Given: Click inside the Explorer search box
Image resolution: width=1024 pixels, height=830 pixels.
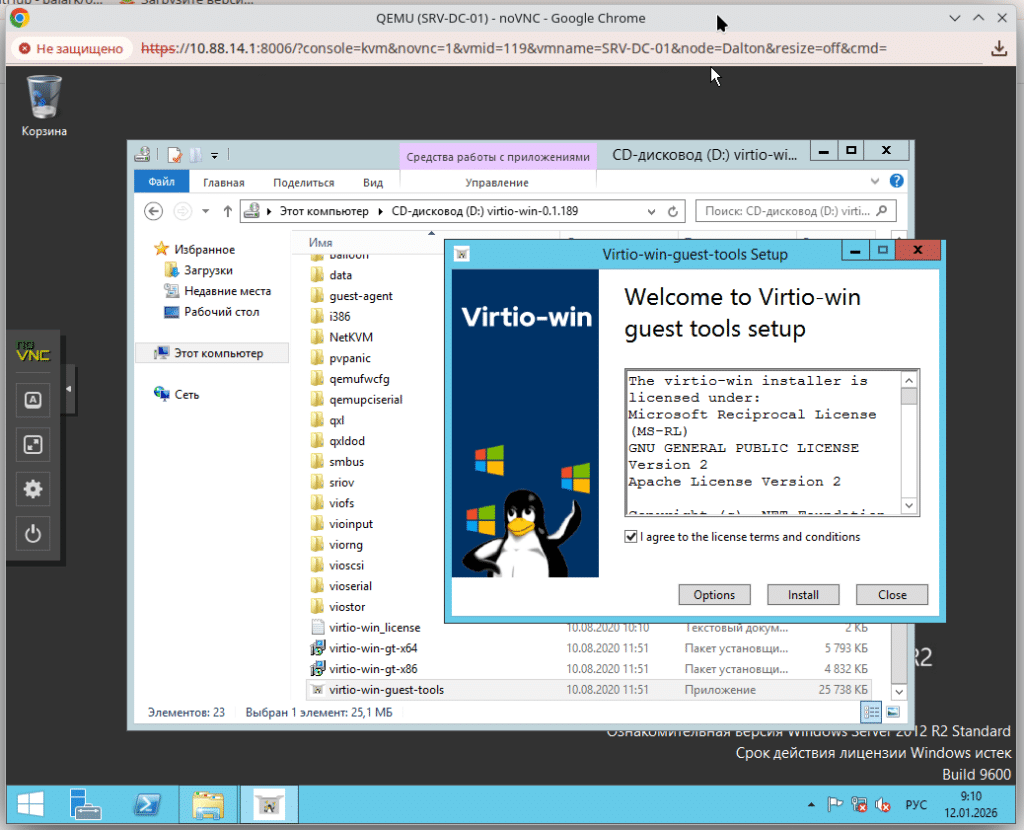Looking at the screenshot, I should click(x=795, y=211).
